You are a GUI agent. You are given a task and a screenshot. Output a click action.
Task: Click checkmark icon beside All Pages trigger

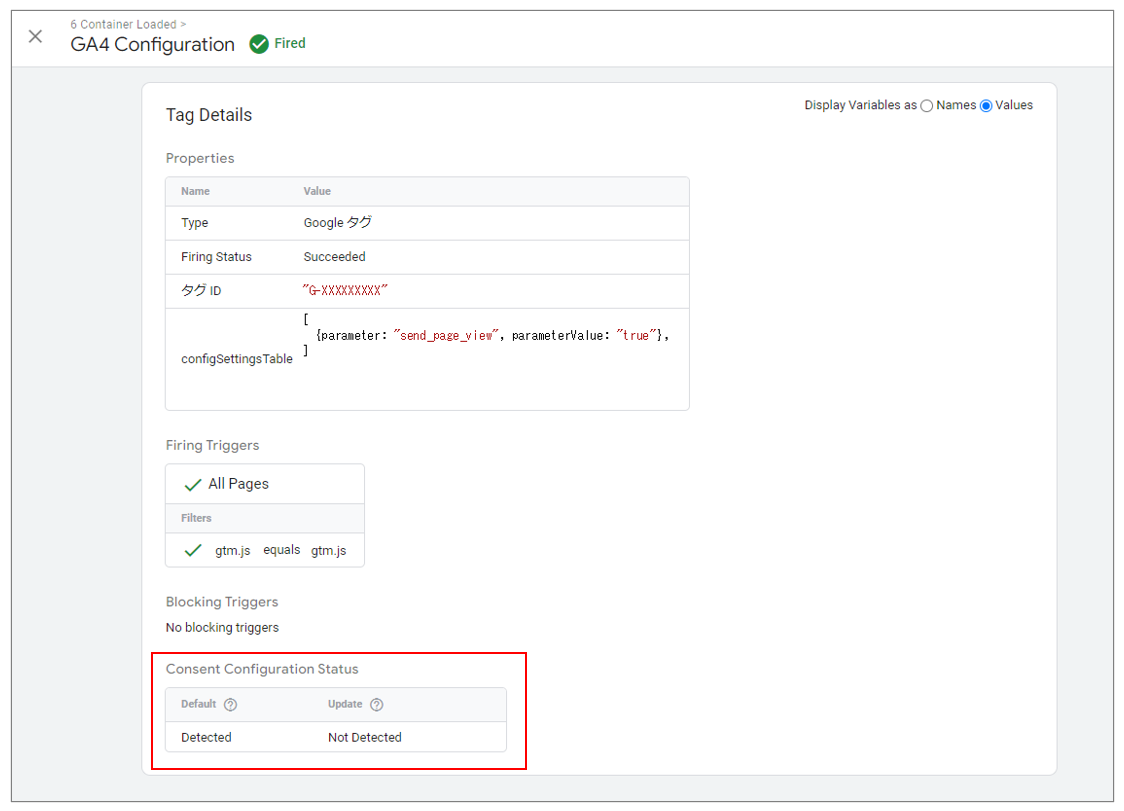pyautogui.click(x=193, y=485)
